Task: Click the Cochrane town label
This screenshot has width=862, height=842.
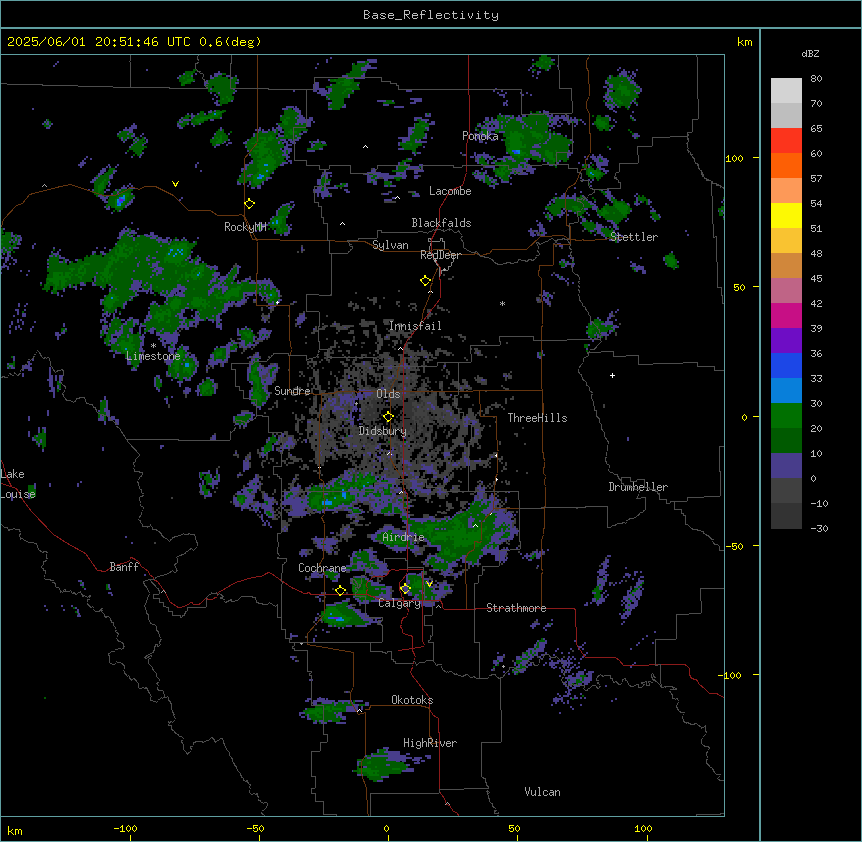Action: 322,568
